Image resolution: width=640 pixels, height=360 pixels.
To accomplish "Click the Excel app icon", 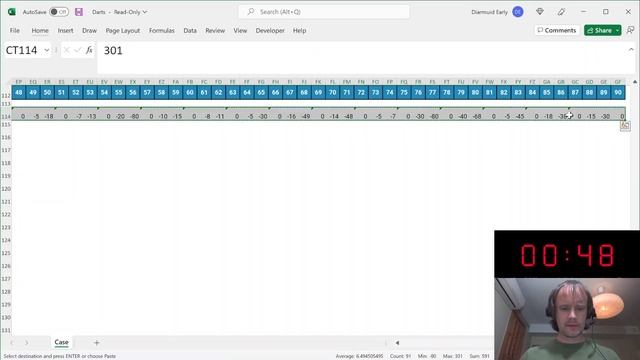I will tap(12, 12).
